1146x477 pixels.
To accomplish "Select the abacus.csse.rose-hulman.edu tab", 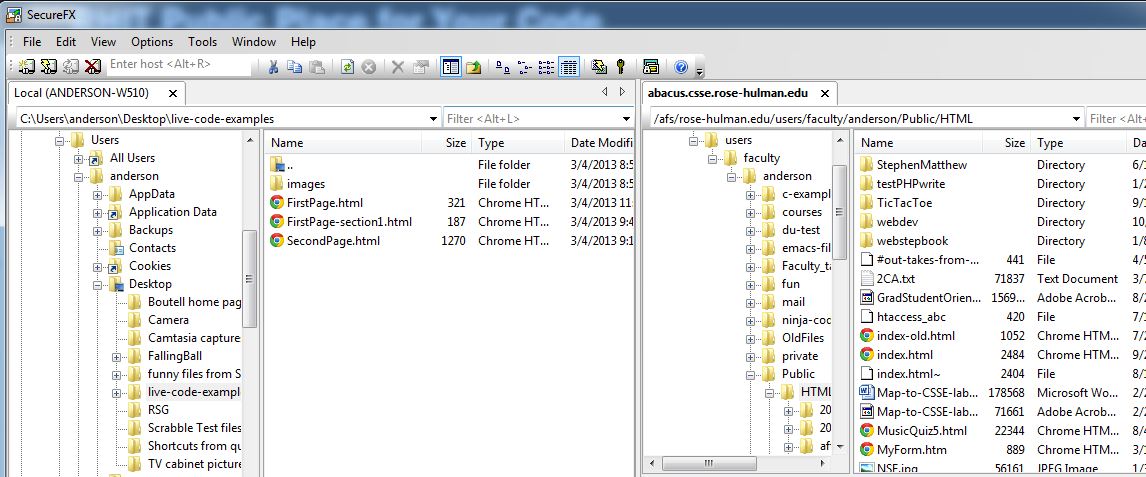I will [727, 93].
